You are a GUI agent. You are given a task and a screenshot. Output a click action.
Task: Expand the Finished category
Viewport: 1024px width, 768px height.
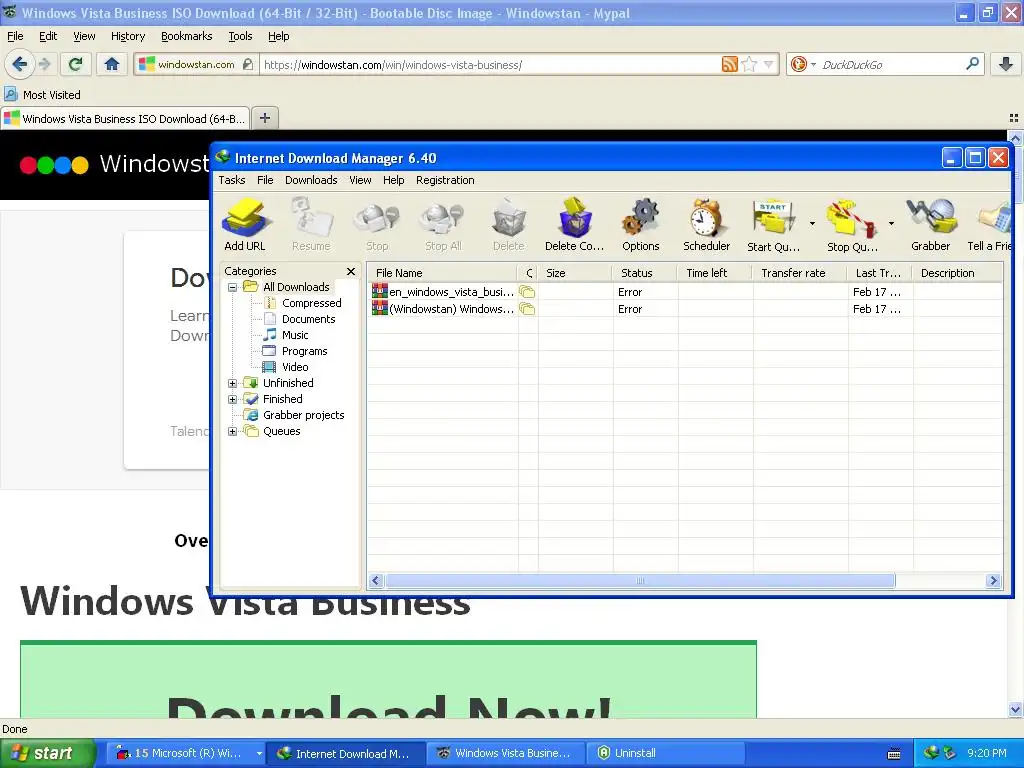tap(232, 399)
